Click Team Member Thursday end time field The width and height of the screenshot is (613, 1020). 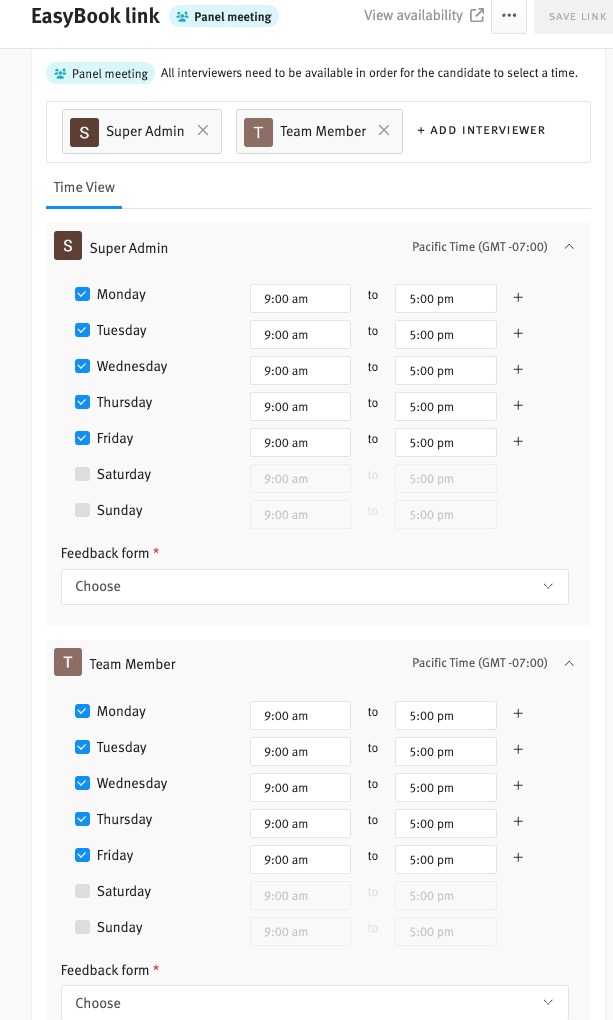click(x=446, y=824)
